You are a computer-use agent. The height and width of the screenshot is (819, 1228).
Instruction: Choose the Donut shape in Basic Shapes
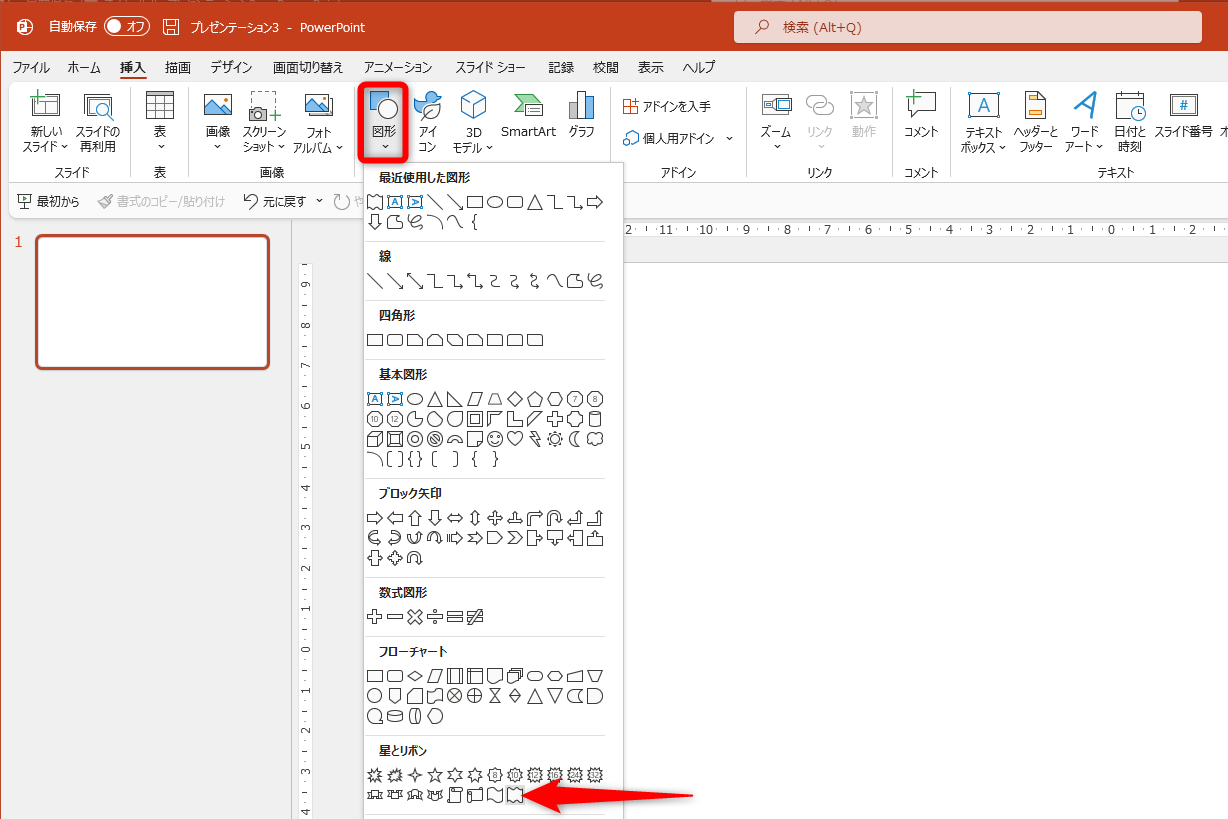pyautogui.click(x=415, y=439)
